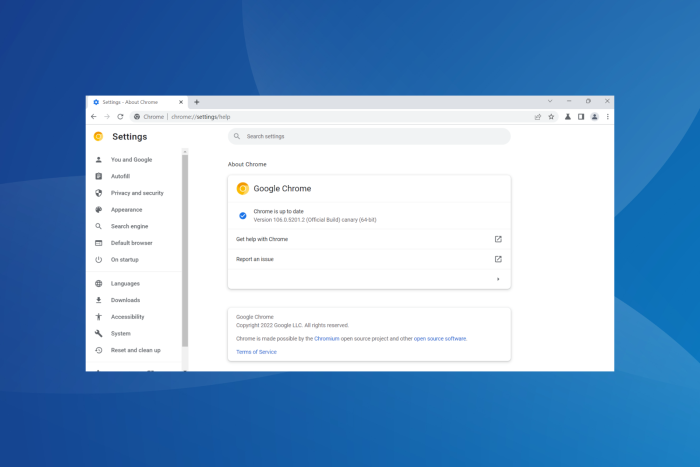Open the profile avatar icon
This screenshot has width=700, height=467.
tap(594, 117)
